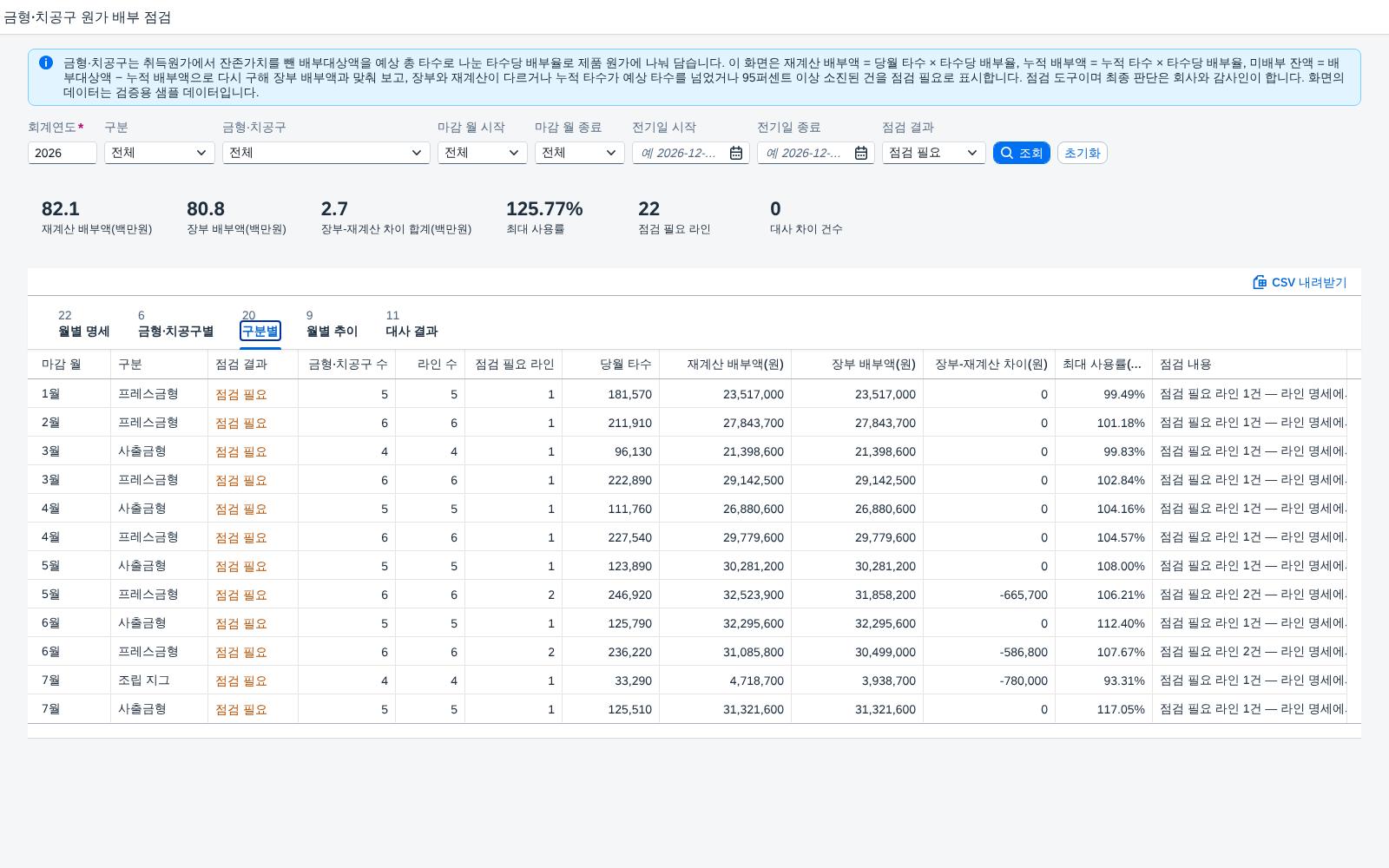The width and height of the screenshot is (1389, 868).
Task: Click the information icon in the blue notice
Action: (46, 62)
